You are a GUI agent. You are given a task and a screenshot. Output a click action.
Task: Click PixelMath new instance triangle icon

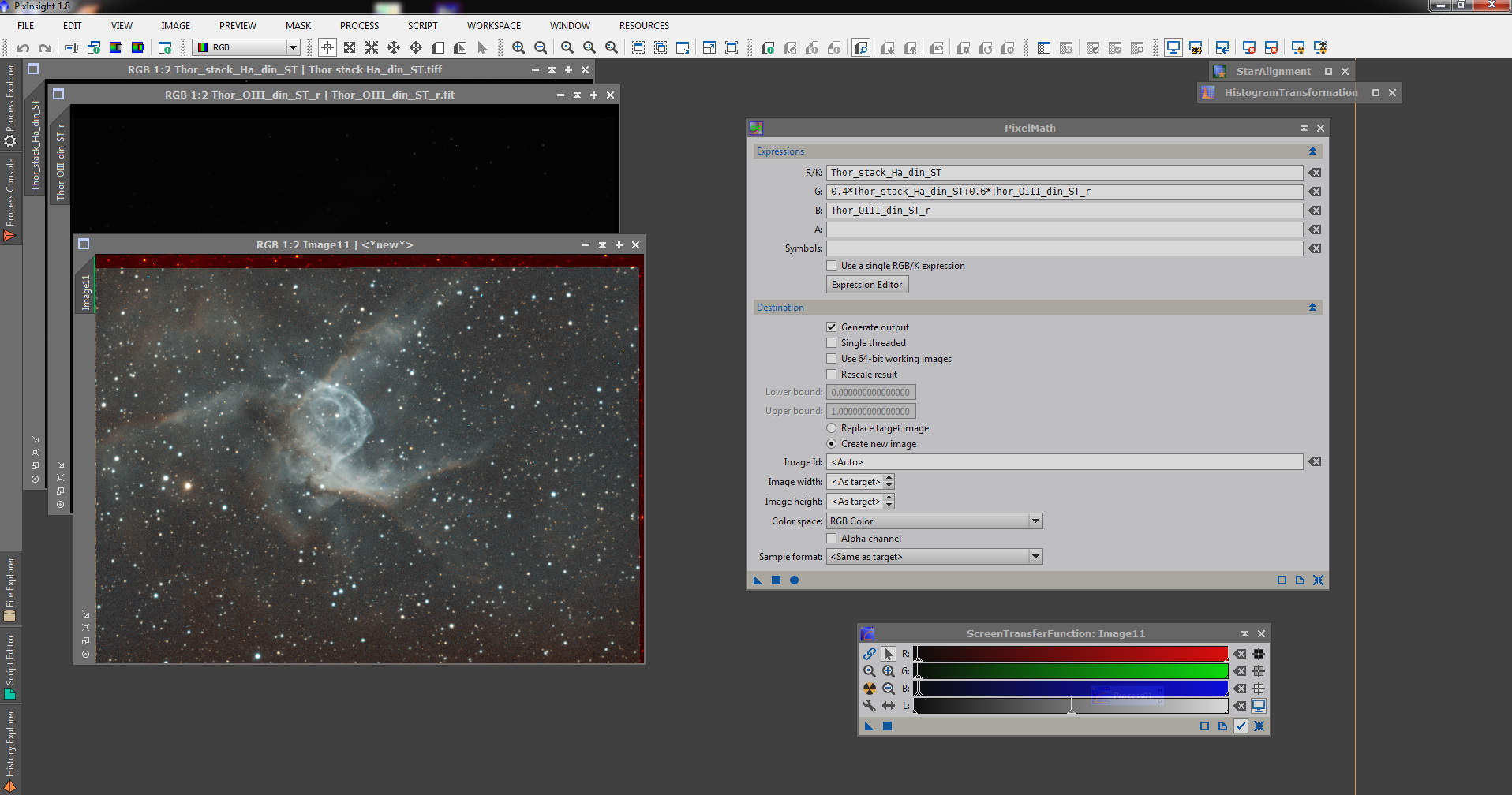pos(758,580)
